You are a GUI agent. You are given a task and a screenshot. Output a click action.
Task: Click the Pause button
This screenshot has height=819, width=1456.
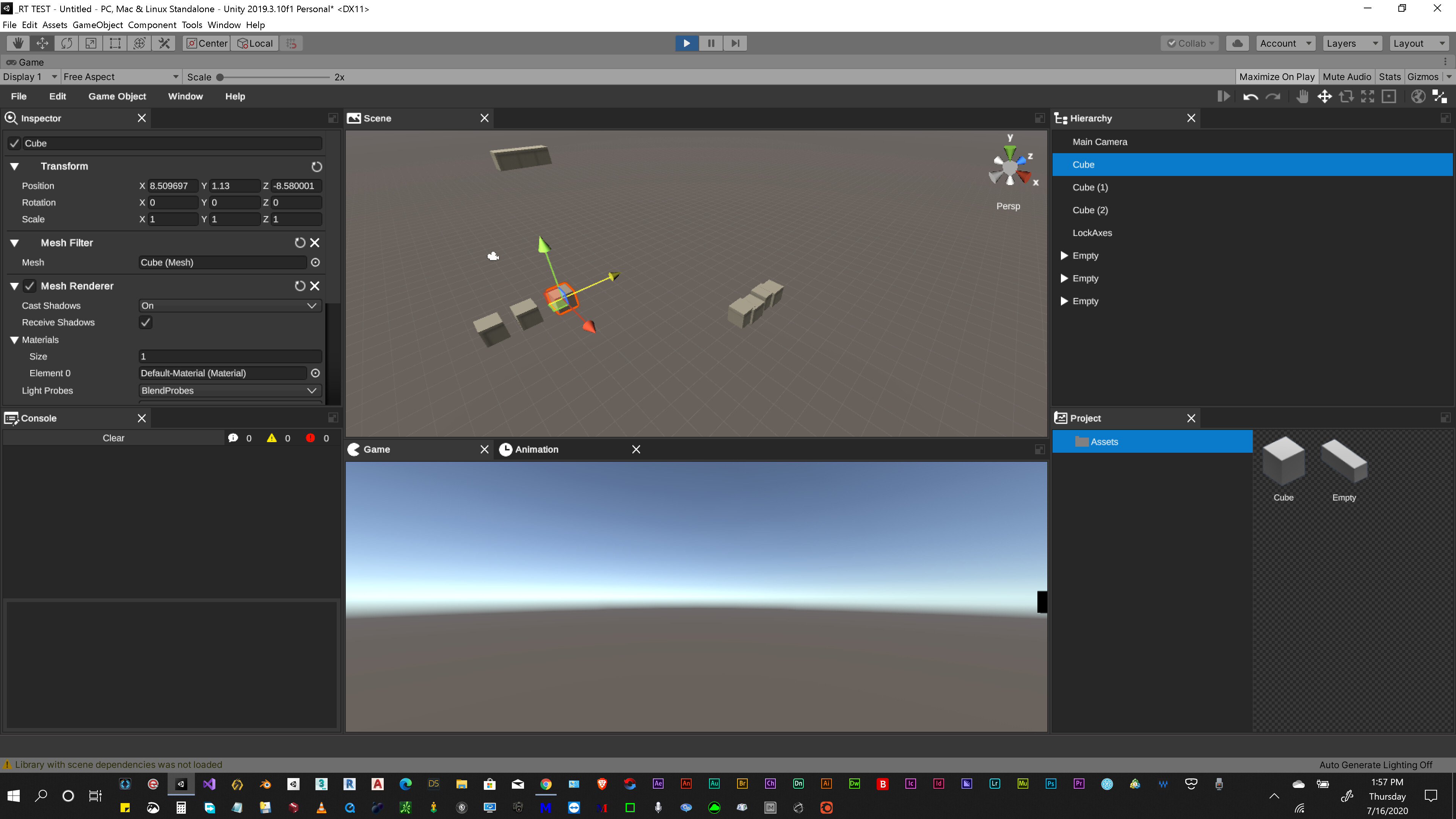click(711, 43)
